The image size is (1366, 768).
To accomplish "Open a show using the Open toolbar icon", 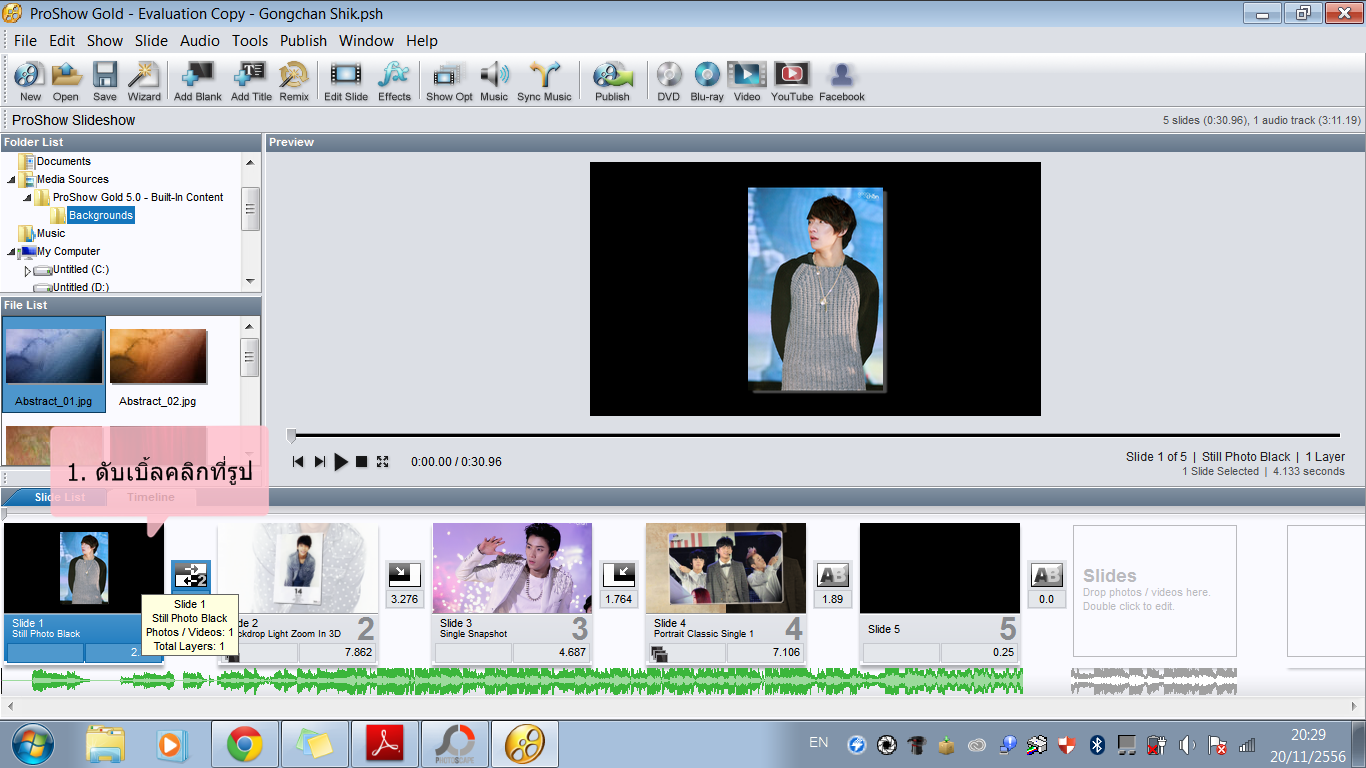I will pos(66,81).
